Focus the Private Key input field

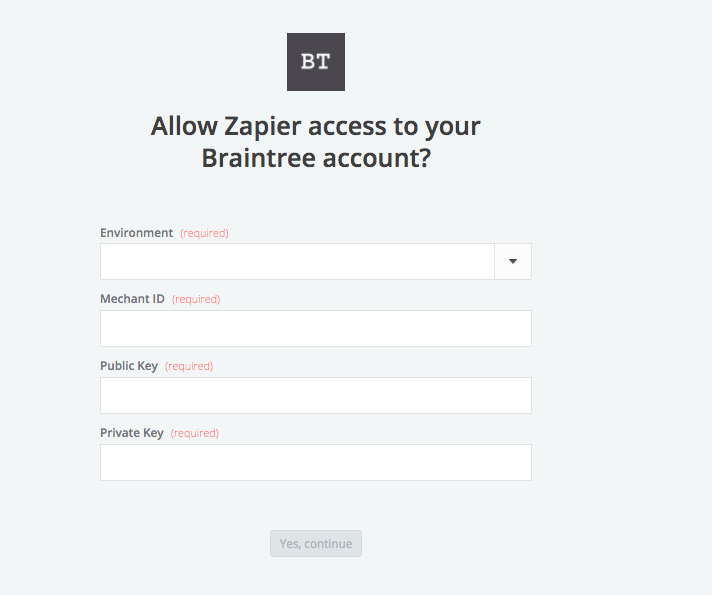tap(316, 462)
